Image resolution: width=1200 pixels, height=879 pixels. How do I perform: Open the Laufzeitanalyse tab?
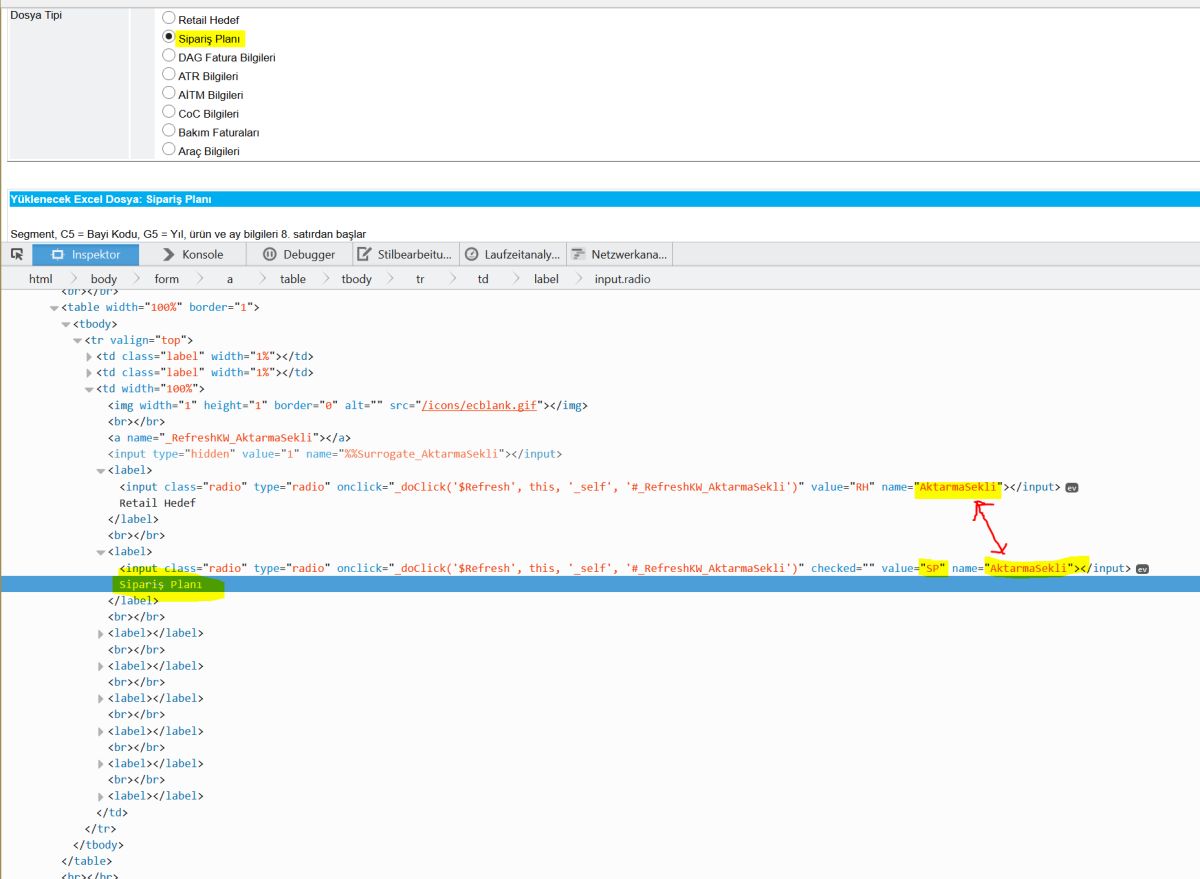pos(512,254)
